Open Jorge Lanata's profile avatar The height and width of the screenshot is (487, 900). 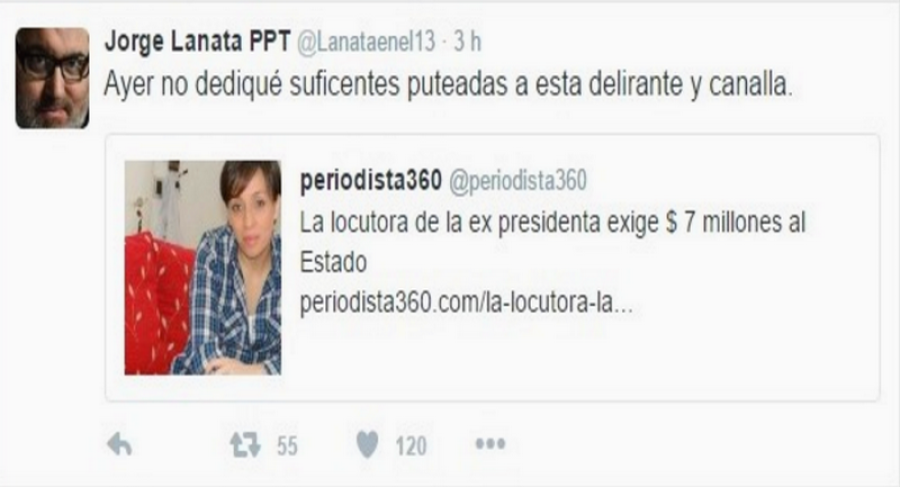[x=52, y=78]
